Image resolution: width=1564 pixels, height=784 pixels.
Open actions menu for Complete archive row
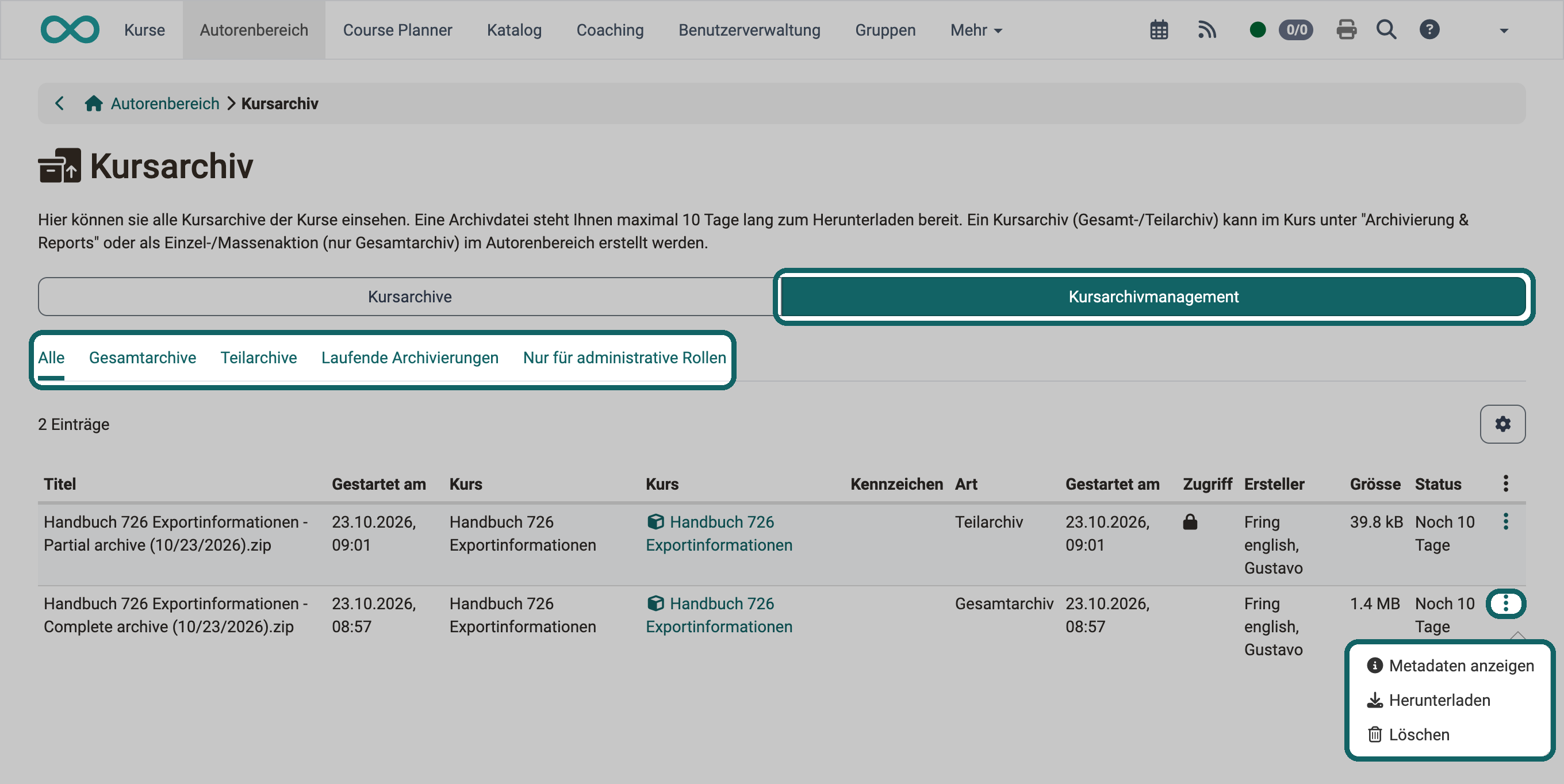coord(1505,603)
